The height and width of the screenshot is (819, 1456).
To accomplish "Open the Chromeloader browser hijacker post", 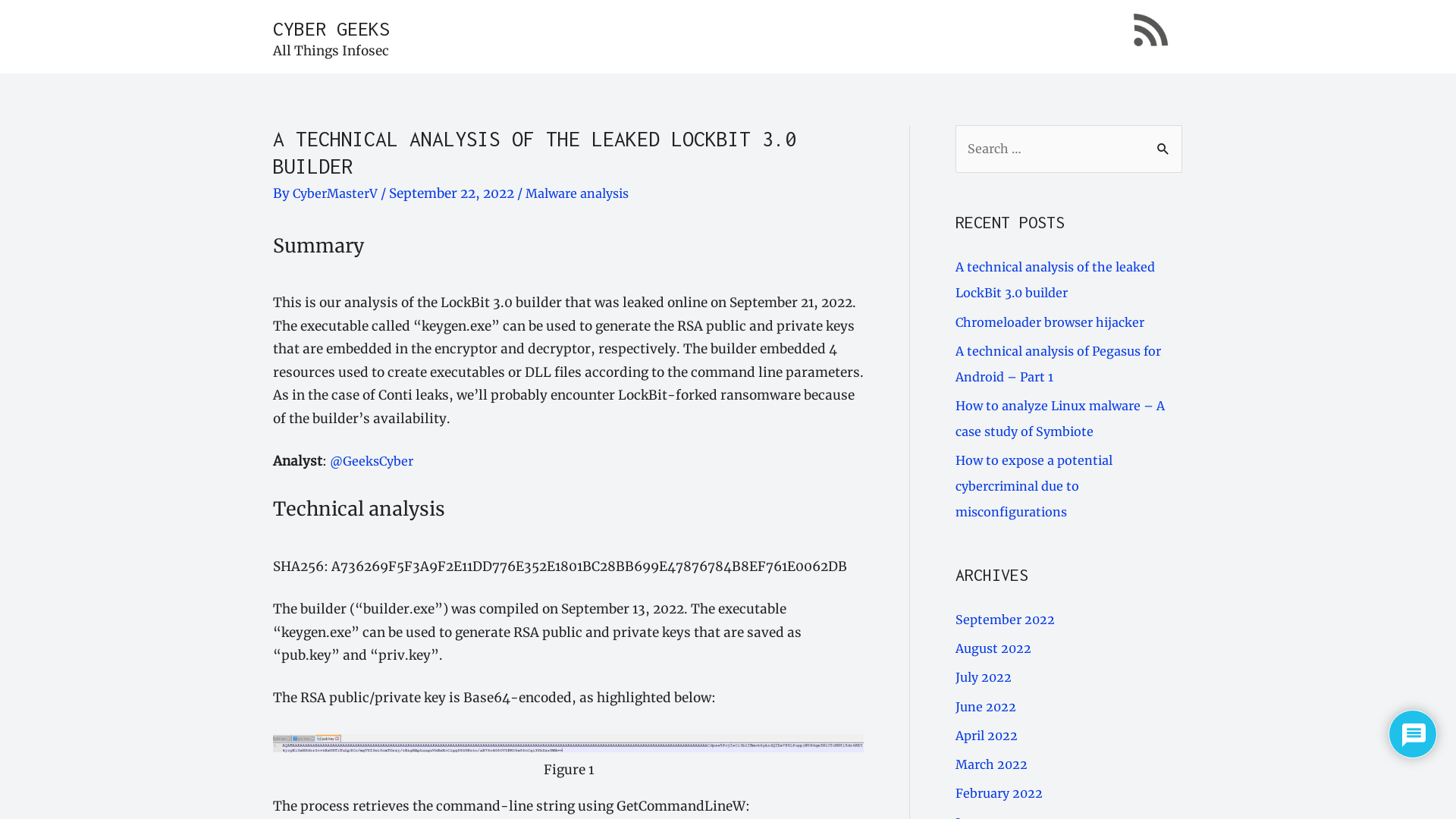I will pyautogui.click(x=1050, y=322).
